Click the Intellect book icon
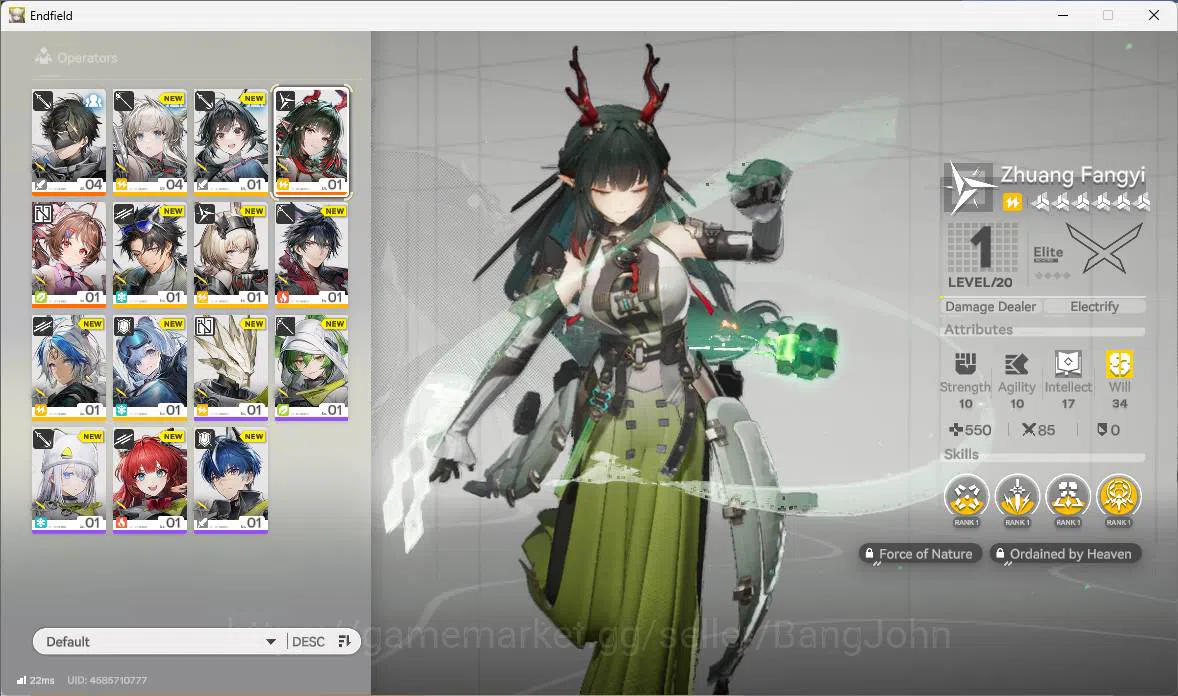The image size is (1178, 696). (1068, 364)
